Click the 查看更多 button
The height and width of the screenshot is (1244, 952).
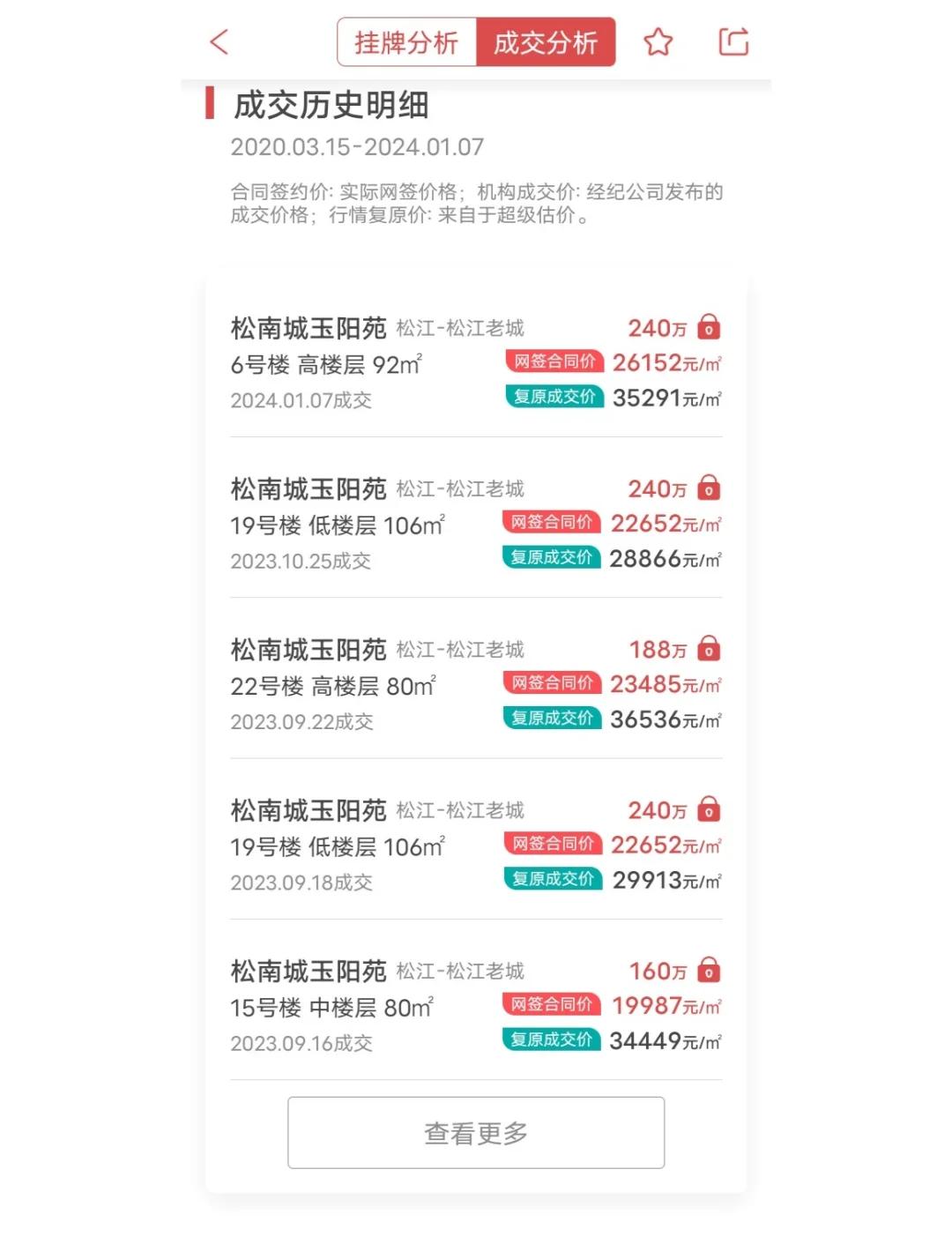476,1133
